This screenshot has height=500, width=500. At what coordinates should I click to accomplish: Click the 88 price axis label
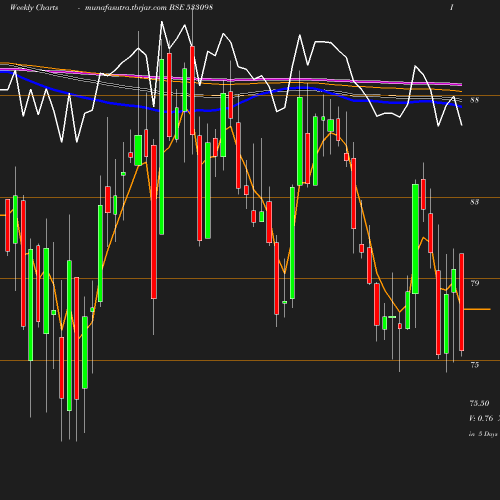click(474, 100)
